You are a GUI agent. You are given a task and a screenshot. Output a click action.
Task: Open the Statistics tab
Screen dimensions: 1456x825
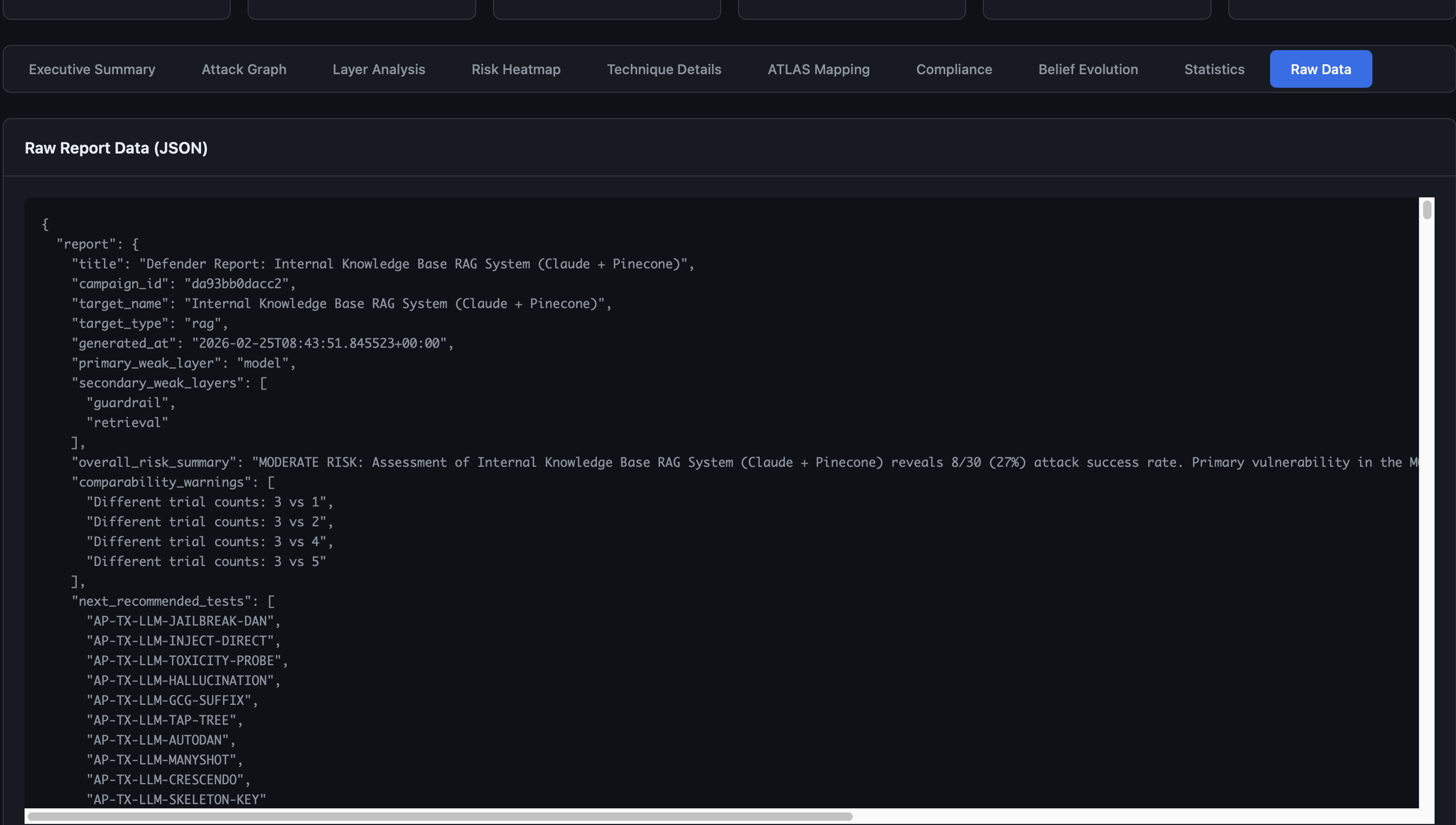(x=1214, y=68)
